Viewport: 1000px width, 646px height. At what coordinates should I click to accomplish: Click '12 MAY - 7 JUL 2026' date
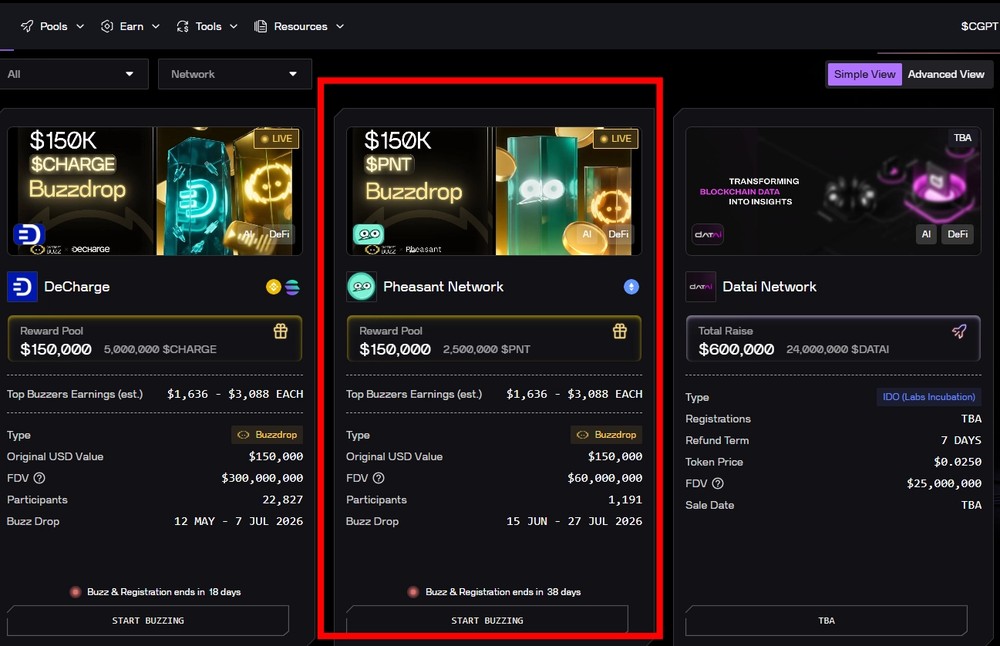pos(239,522)
